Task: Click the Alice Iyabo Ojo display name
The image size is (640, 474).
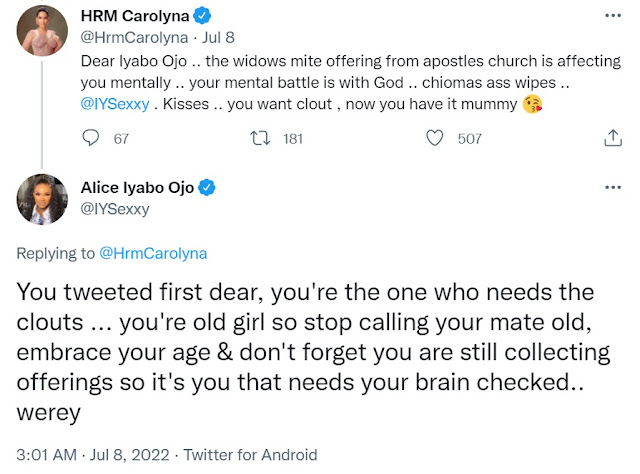Action: click(x=137, y=187)
